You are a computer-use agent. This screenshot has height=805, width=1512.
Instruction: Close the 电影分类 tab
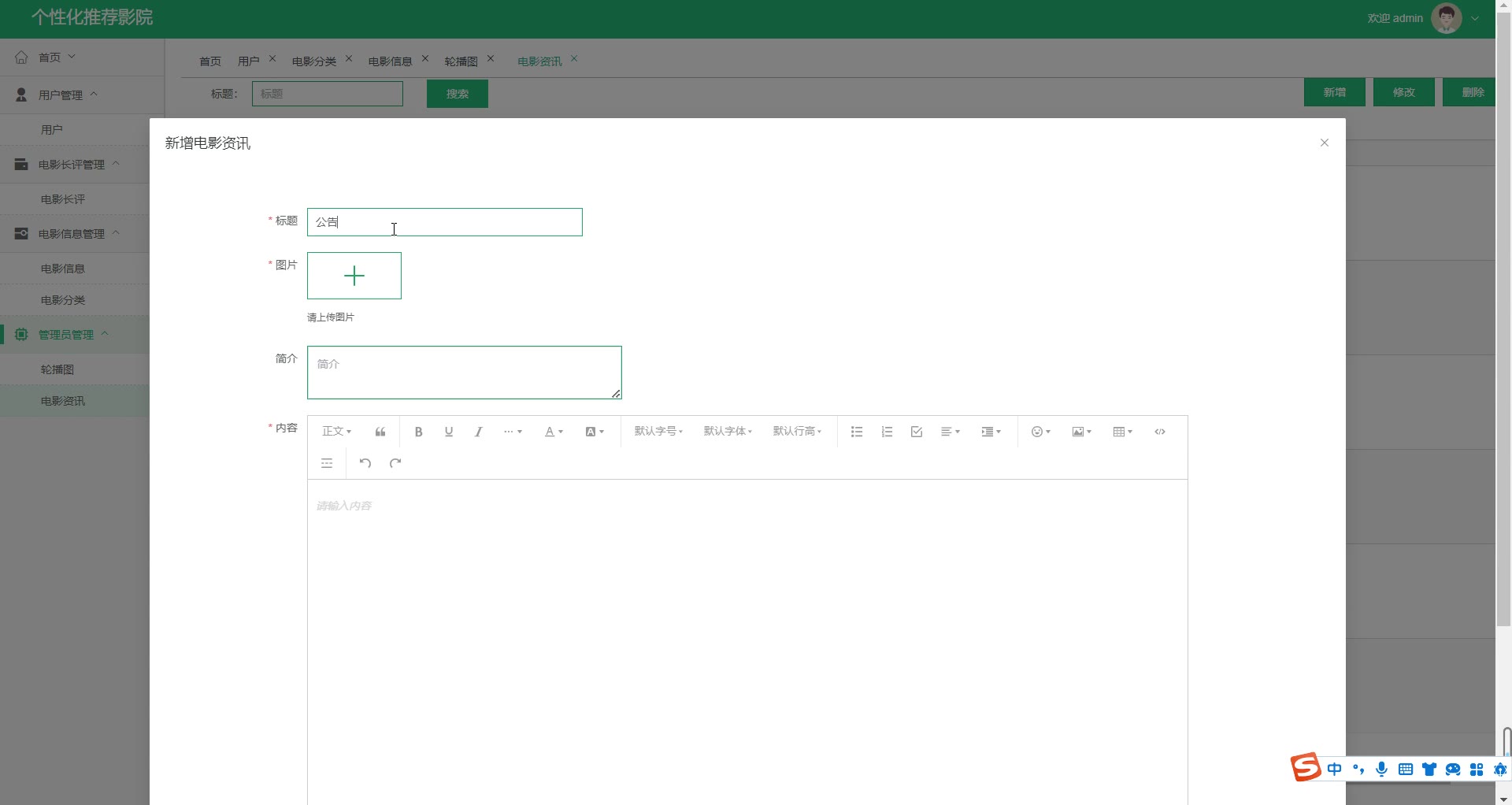(x=349, y=58)
